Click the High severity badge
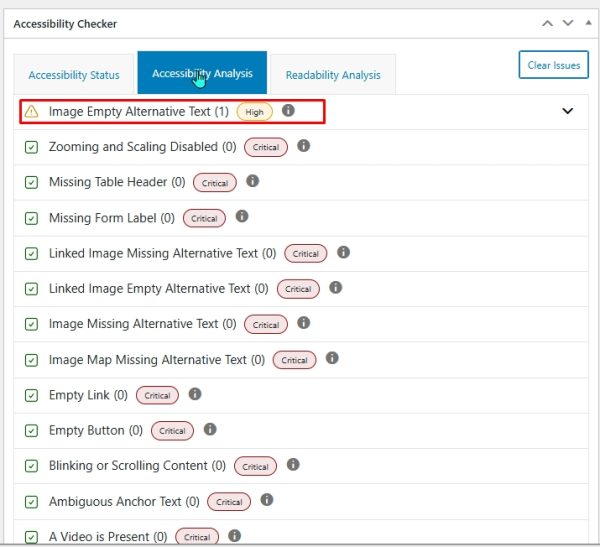Image resolution: width=600 pixels, height=547 pixels. click(254, 112)
